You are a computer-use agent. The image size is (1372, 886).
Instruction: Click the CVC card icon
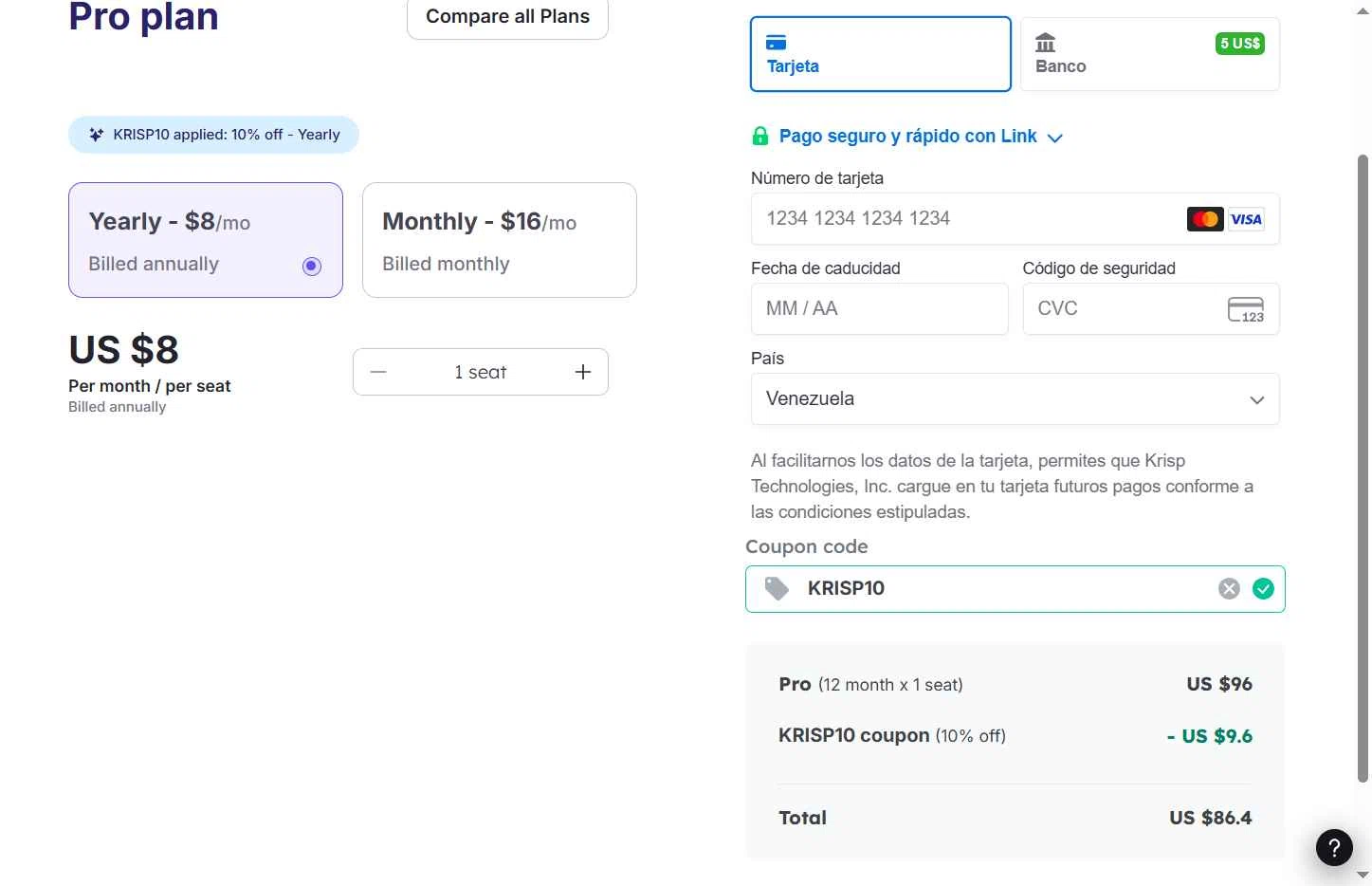click(1246, 309)
